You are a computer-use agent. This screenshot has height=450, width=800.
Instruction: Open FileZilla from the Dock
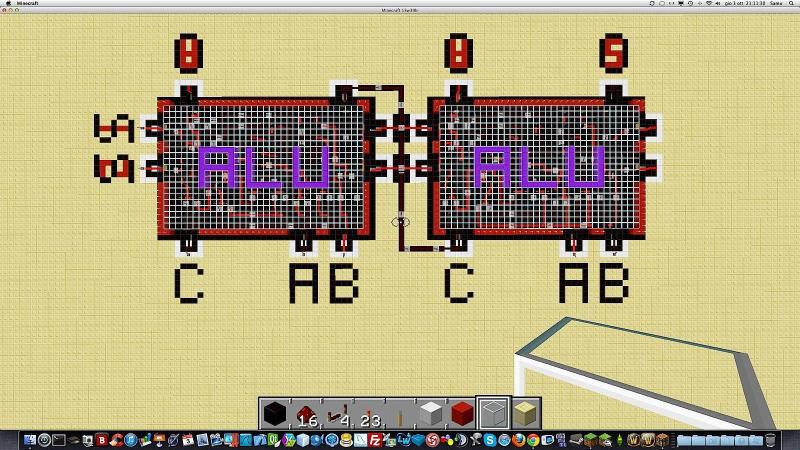point(375,440)
